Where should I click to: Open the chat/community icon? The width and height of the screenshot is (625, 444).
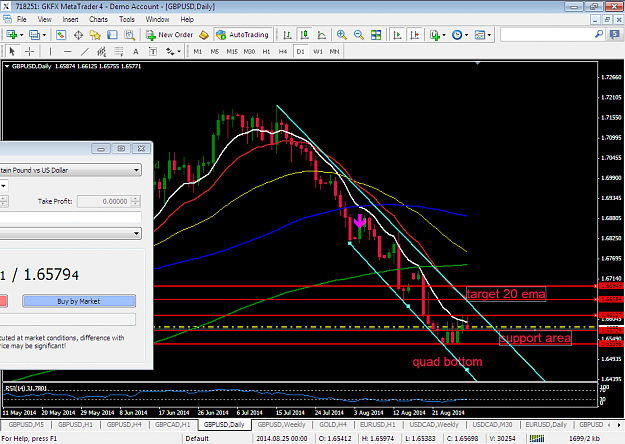point(615,35)
